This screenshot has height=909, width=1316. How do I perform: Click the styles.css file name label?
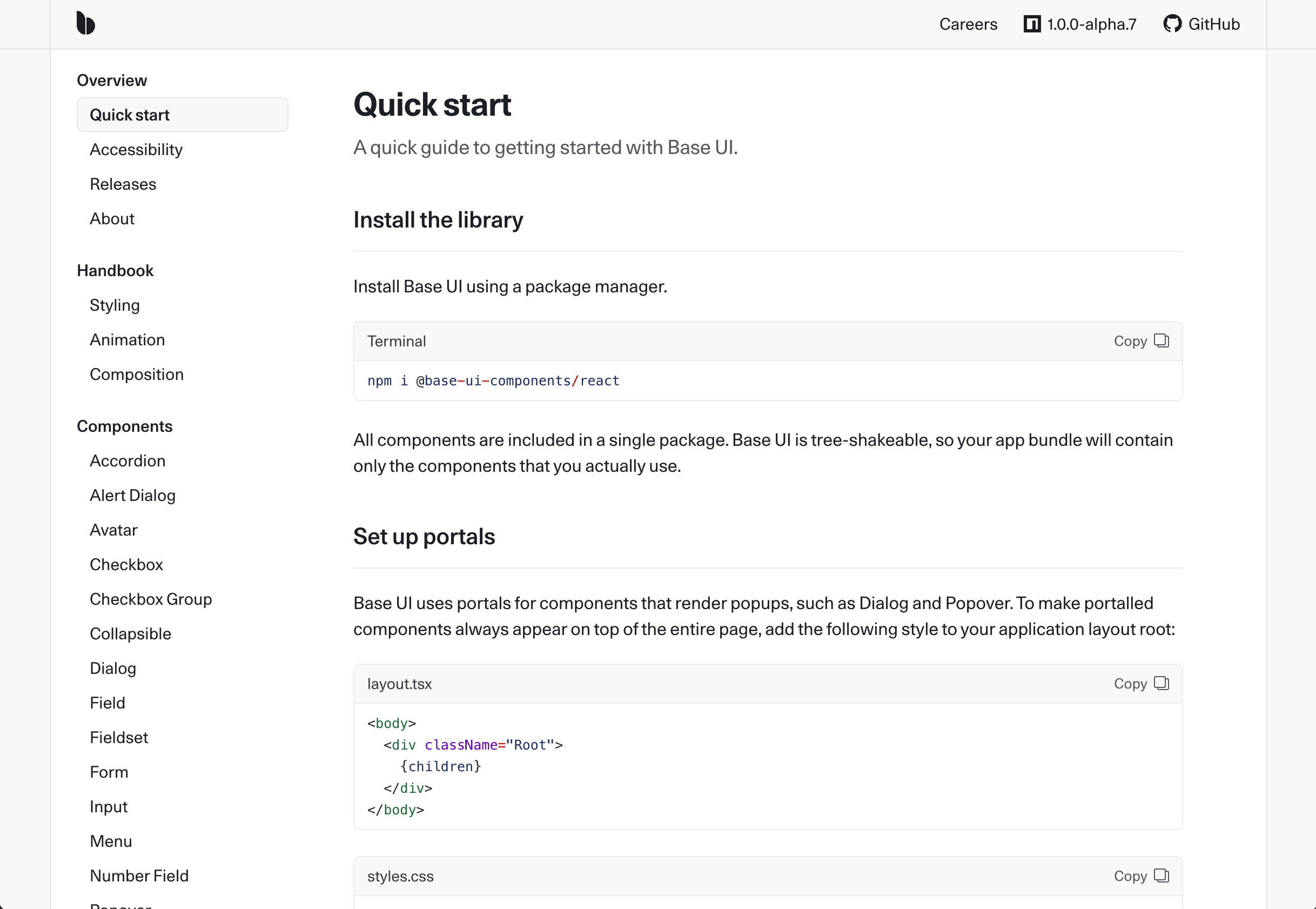[400, 876]
